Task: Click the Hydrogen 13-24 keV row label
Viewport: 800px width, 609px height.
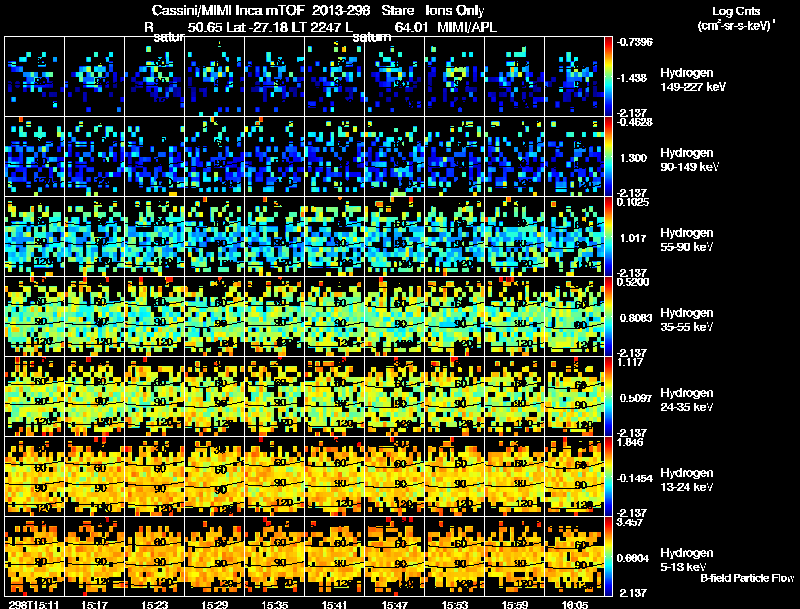Action: (686, 480)
